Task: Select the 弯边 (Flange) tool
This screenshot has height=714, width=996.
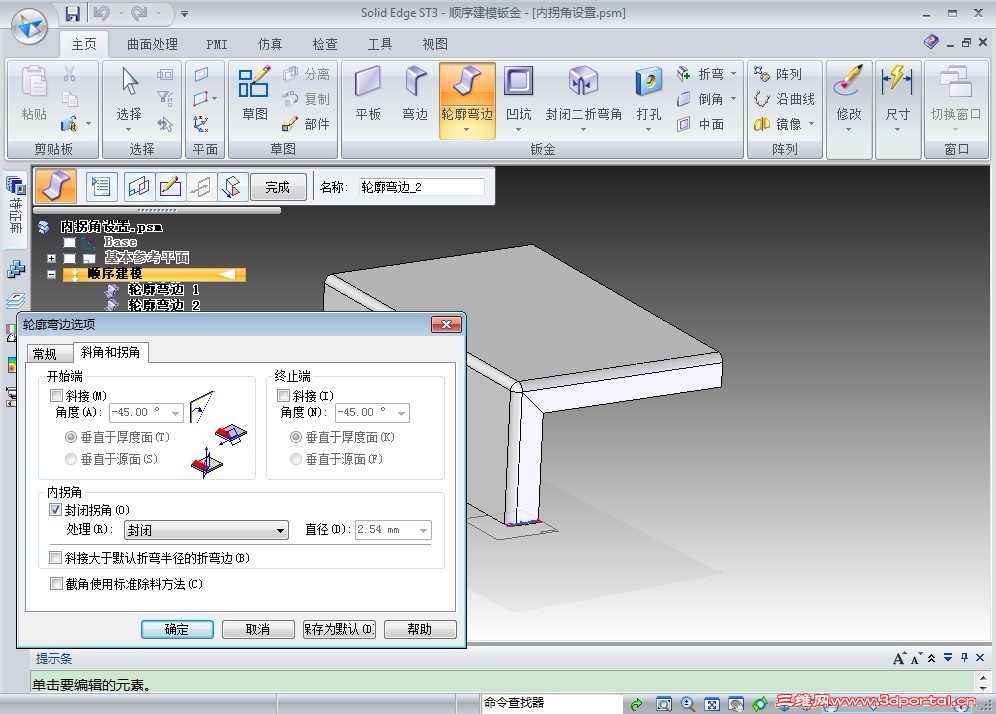Action: coord(415,93)
